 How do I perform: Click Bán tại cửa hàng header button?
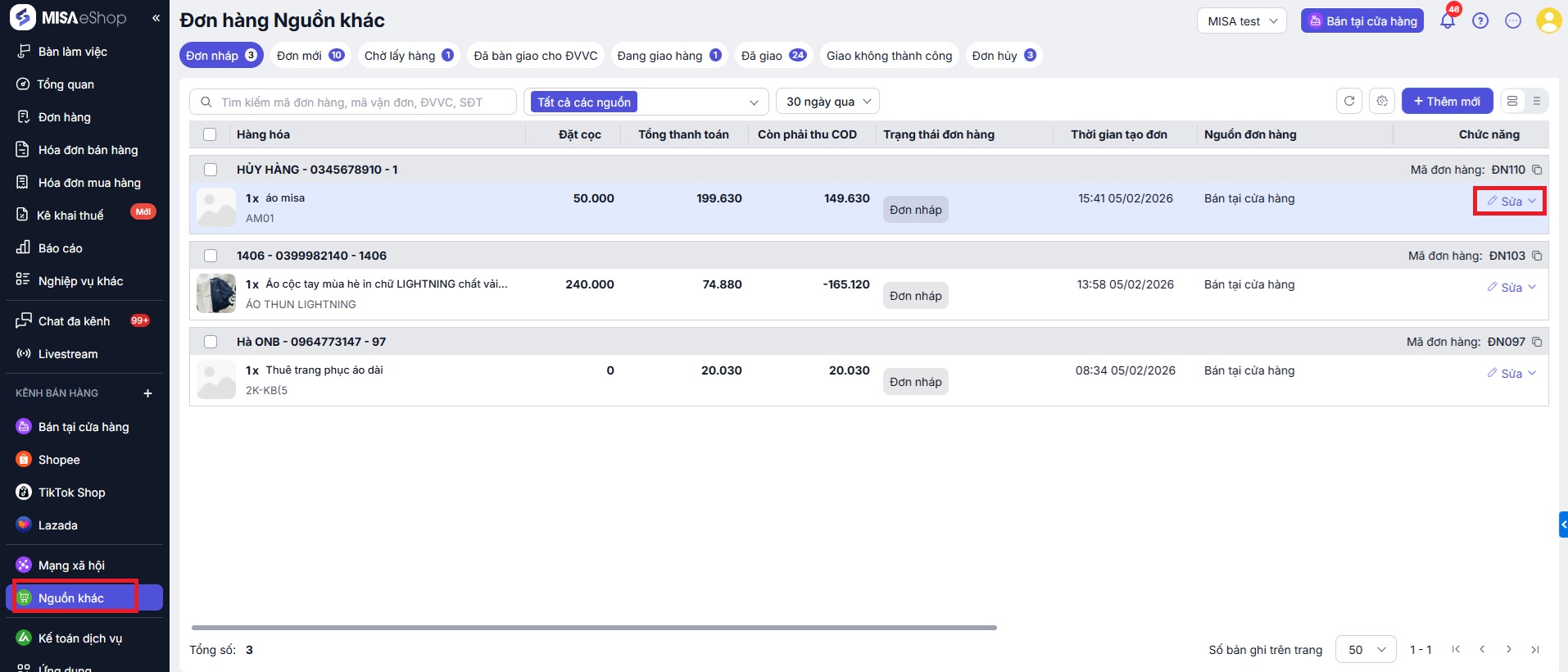1362,21
